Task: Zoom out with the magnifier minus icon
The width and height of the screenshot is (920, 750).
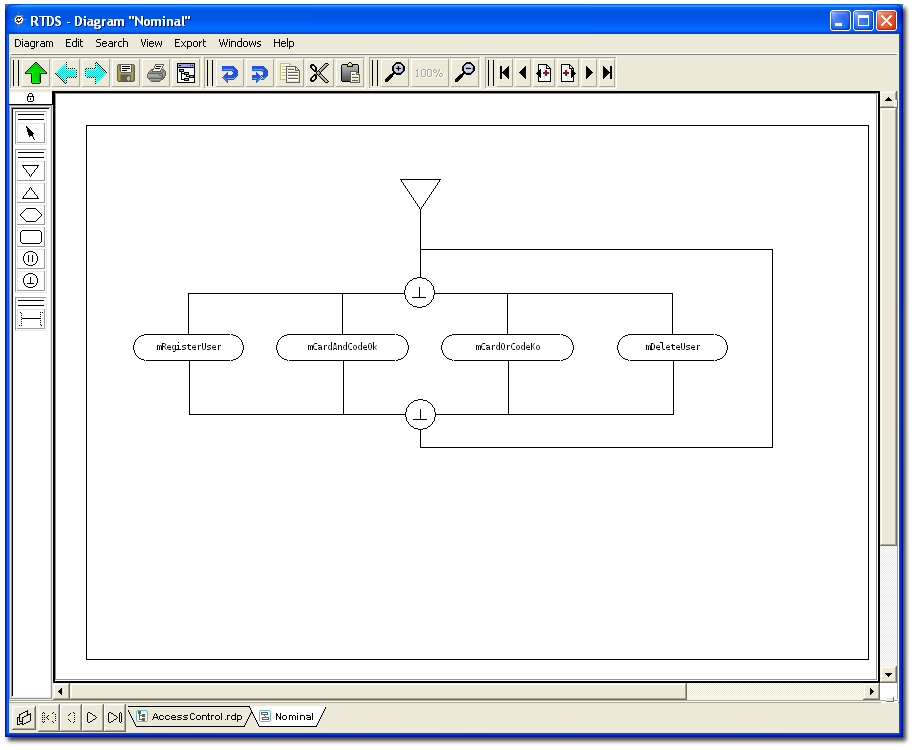Action: pos(465,73)
